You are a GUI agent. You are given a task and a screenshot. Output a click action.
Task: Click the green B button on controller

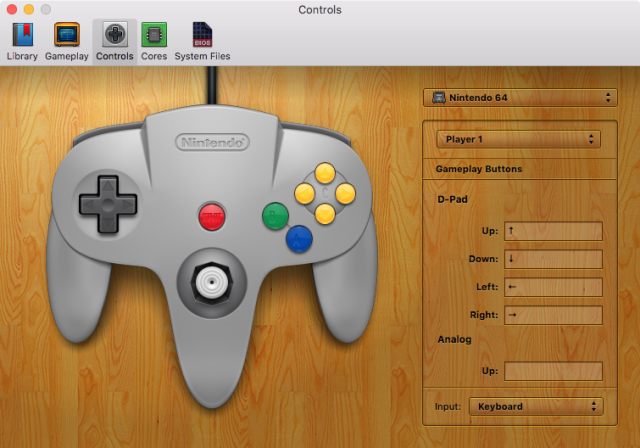point(275,215)
